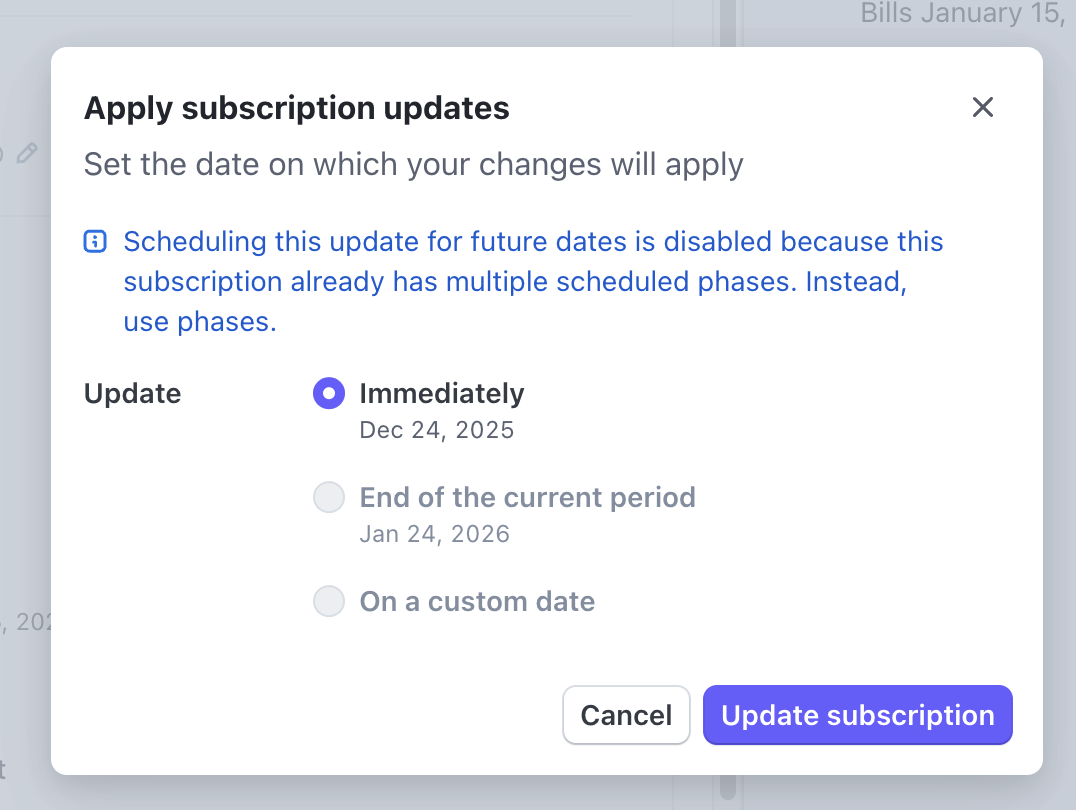Pick the On a custom date radio

(x=329, y=601)
